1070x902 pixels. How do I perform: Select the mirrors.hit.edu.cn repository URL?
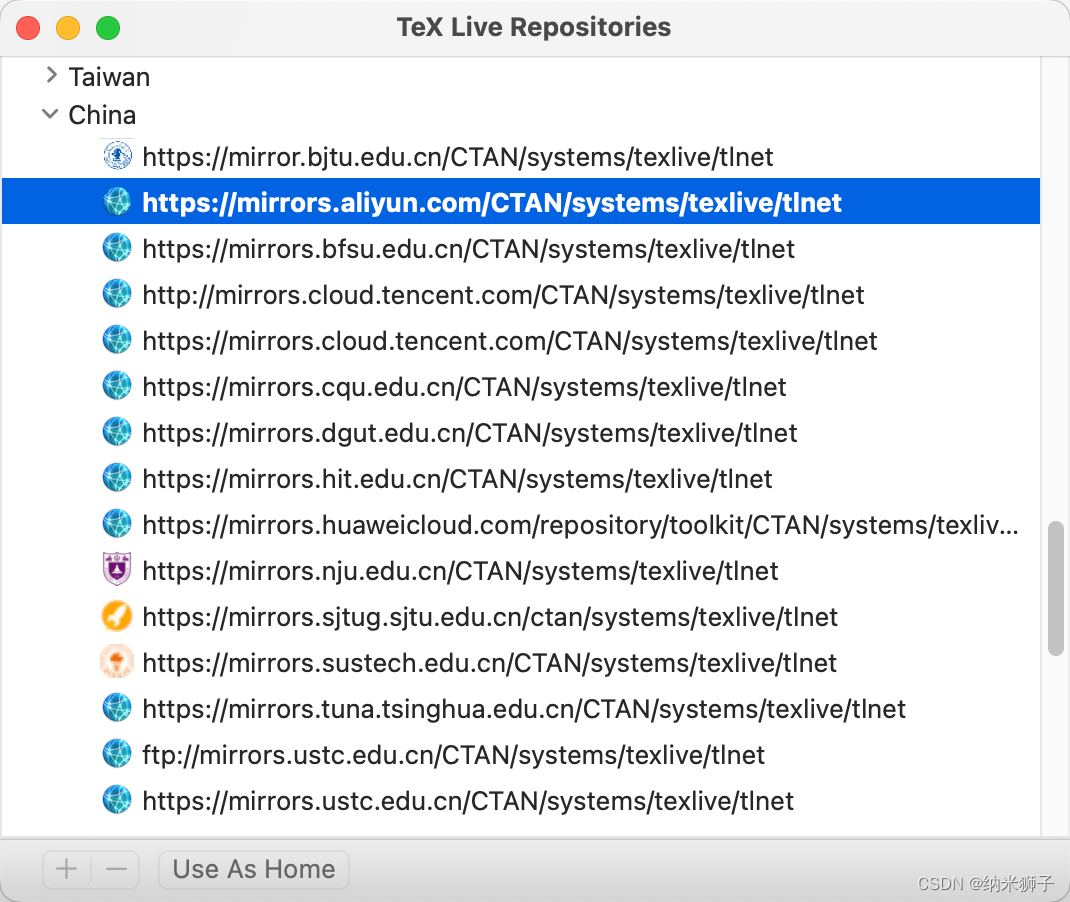click(x=457, y=479)
